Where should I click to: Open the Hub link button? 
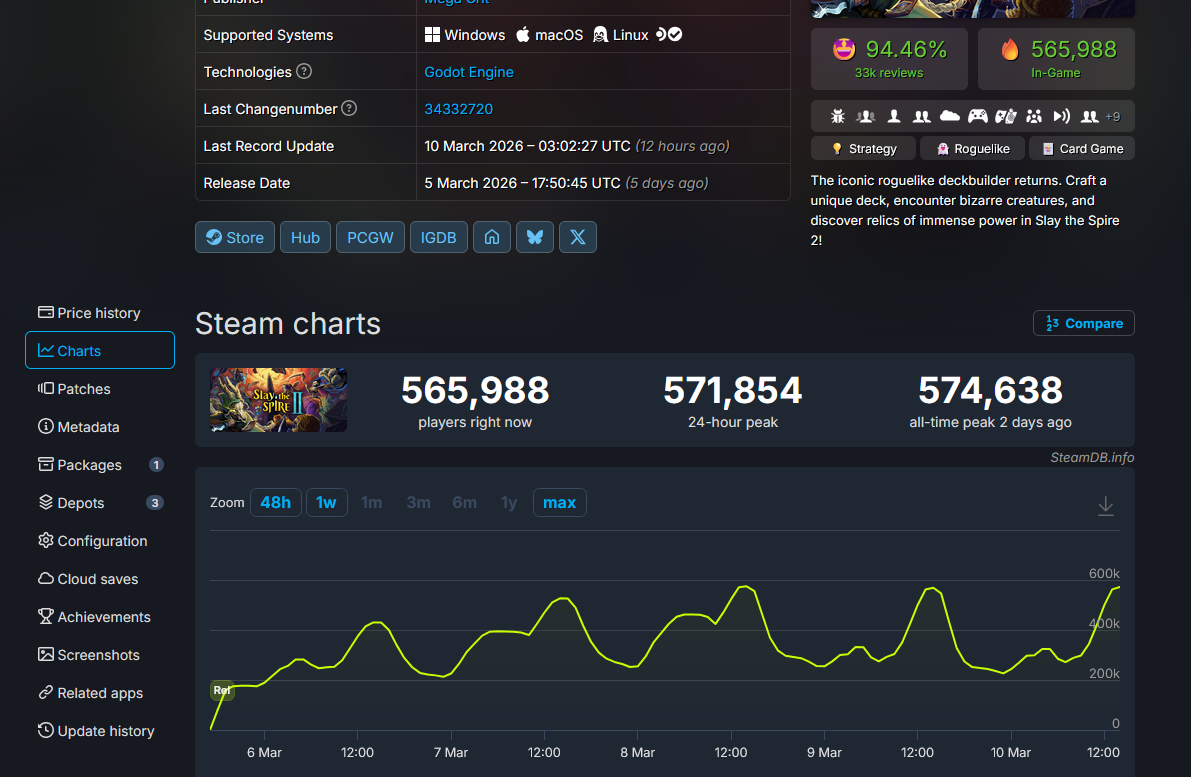(x=305, y=237)
